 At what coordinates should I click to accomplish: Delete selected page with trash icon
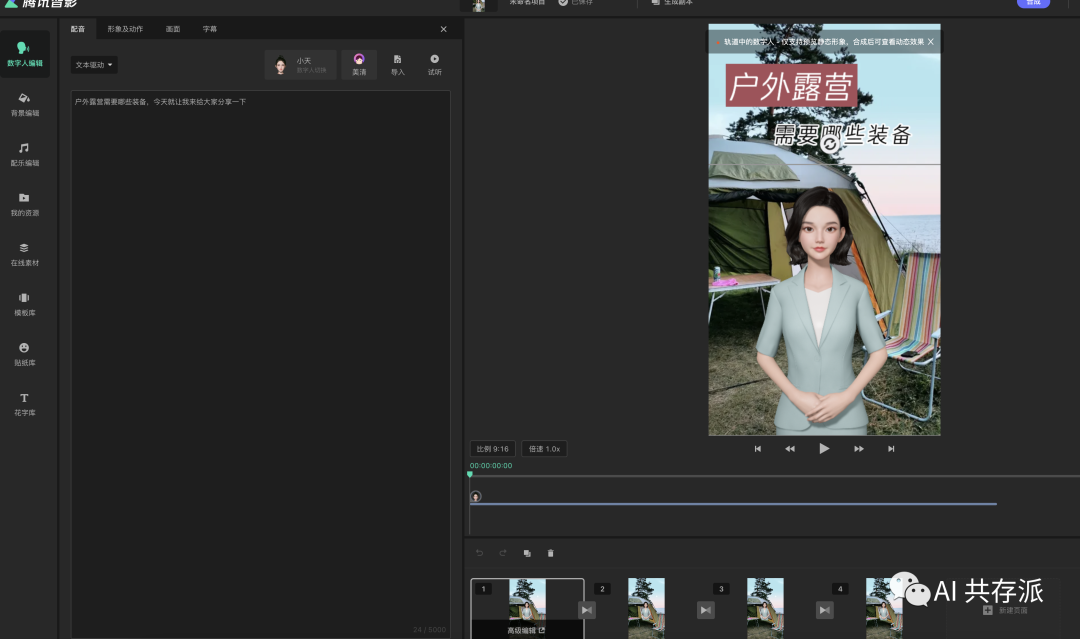point(550,553)
